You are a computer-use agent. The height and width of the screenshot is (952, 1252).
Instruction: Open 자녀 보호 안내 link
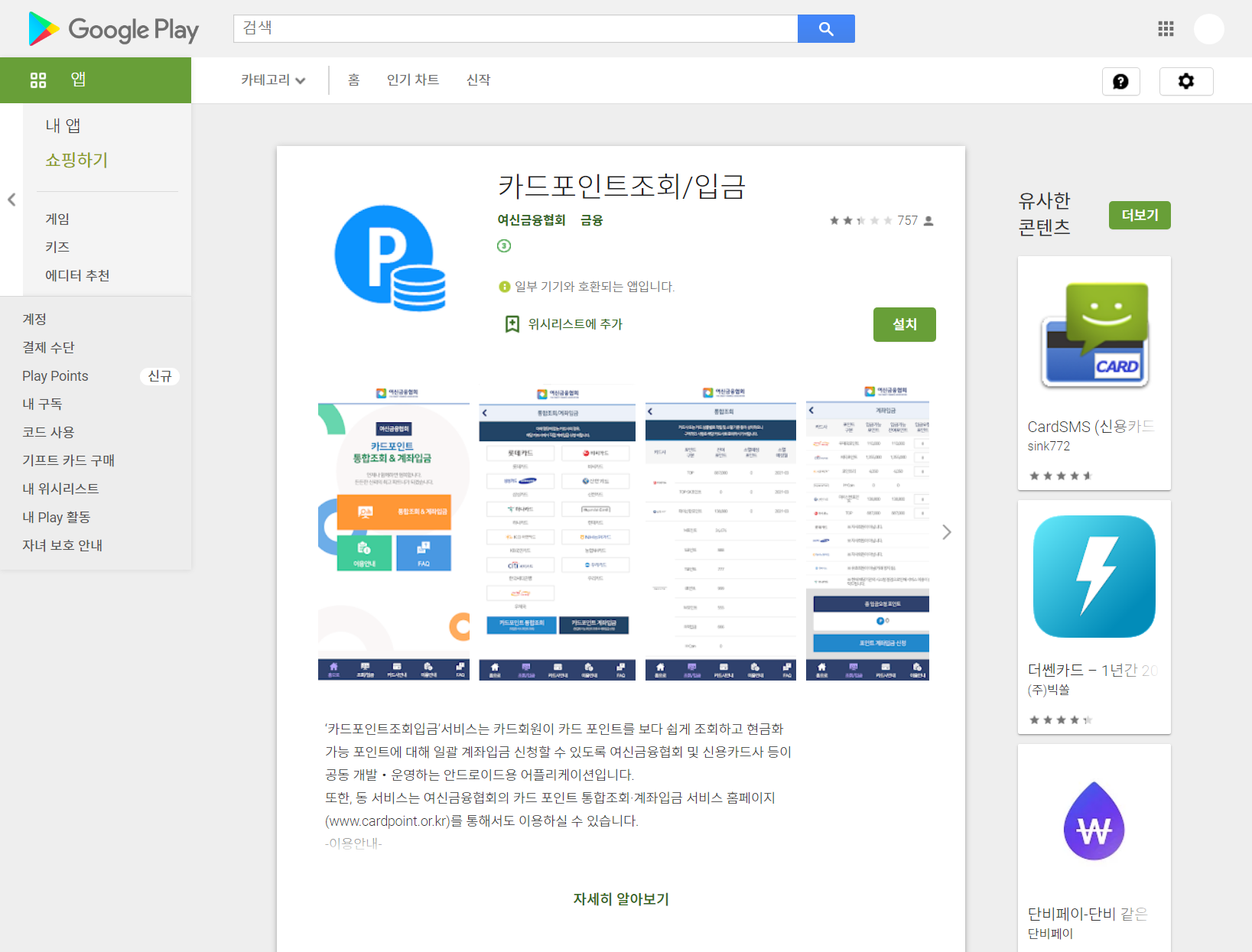pyautogui.click(x=62, y=545)
